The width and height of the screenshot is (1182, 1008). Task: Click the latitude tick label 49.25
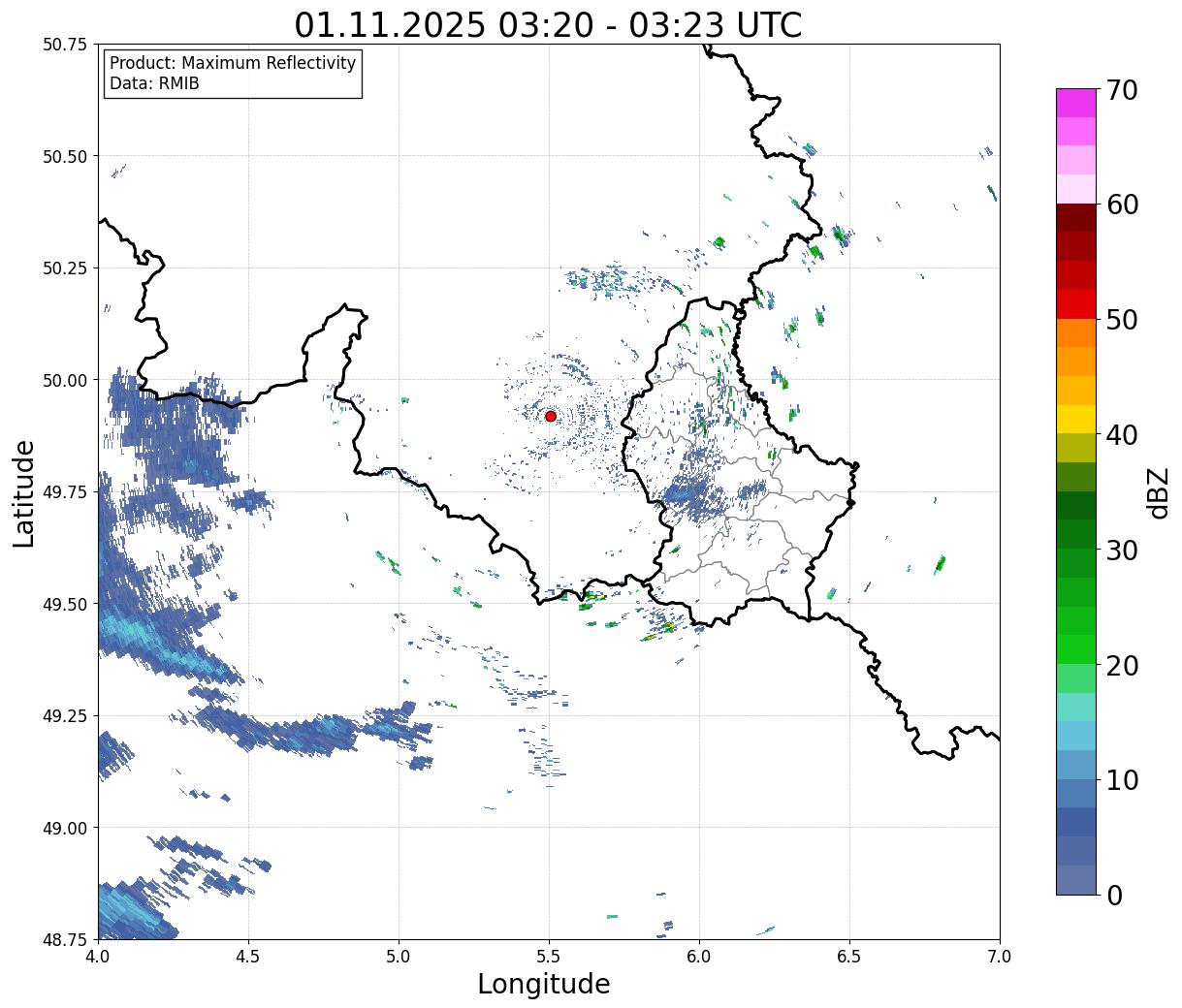(65, 715)
